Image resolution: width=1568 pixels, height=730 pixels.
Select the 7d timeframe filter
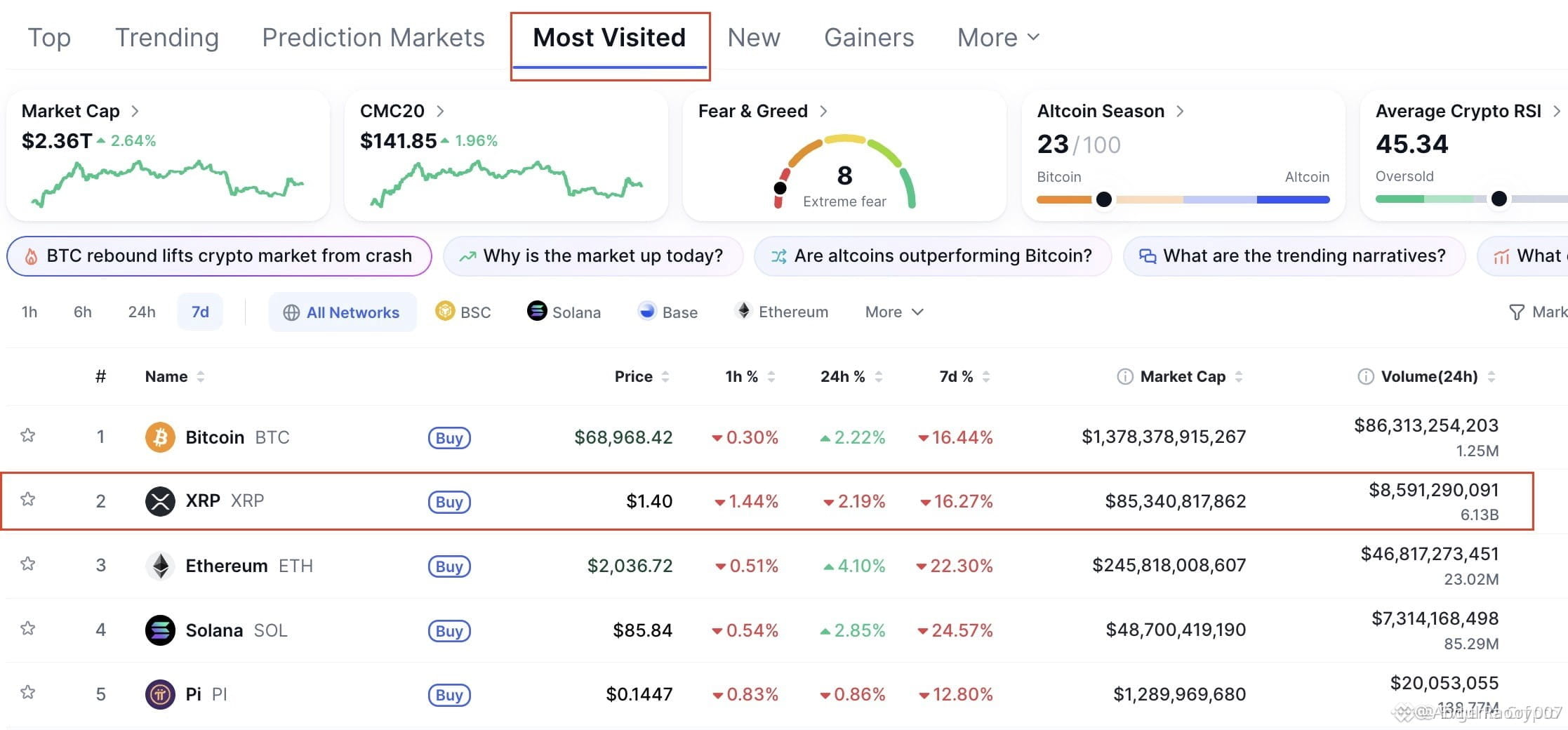point(200,312)
